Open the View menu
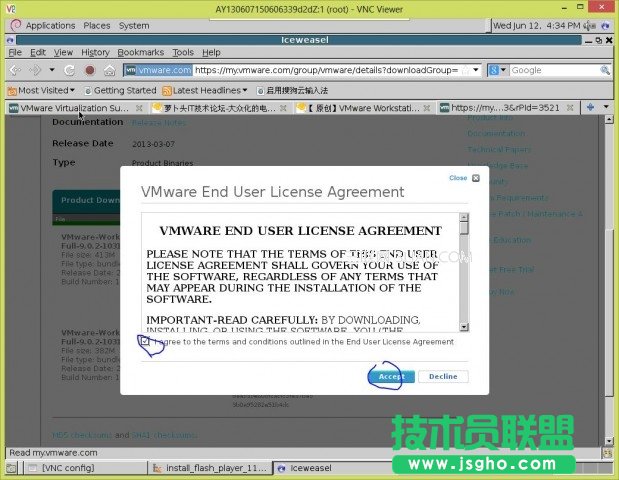619x480 pixels. click(63, 52)
